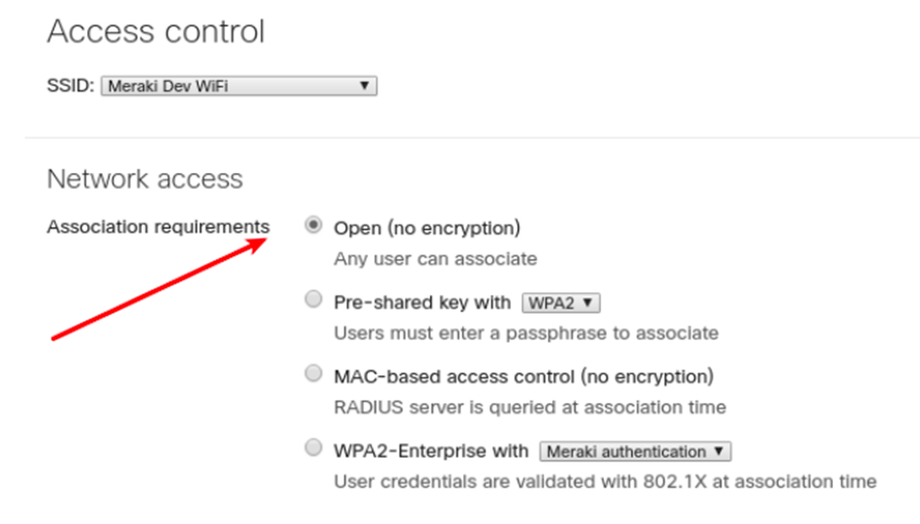Select the Open (no encryption) radio button
The image size is (920, 524).
click(314, 226)
